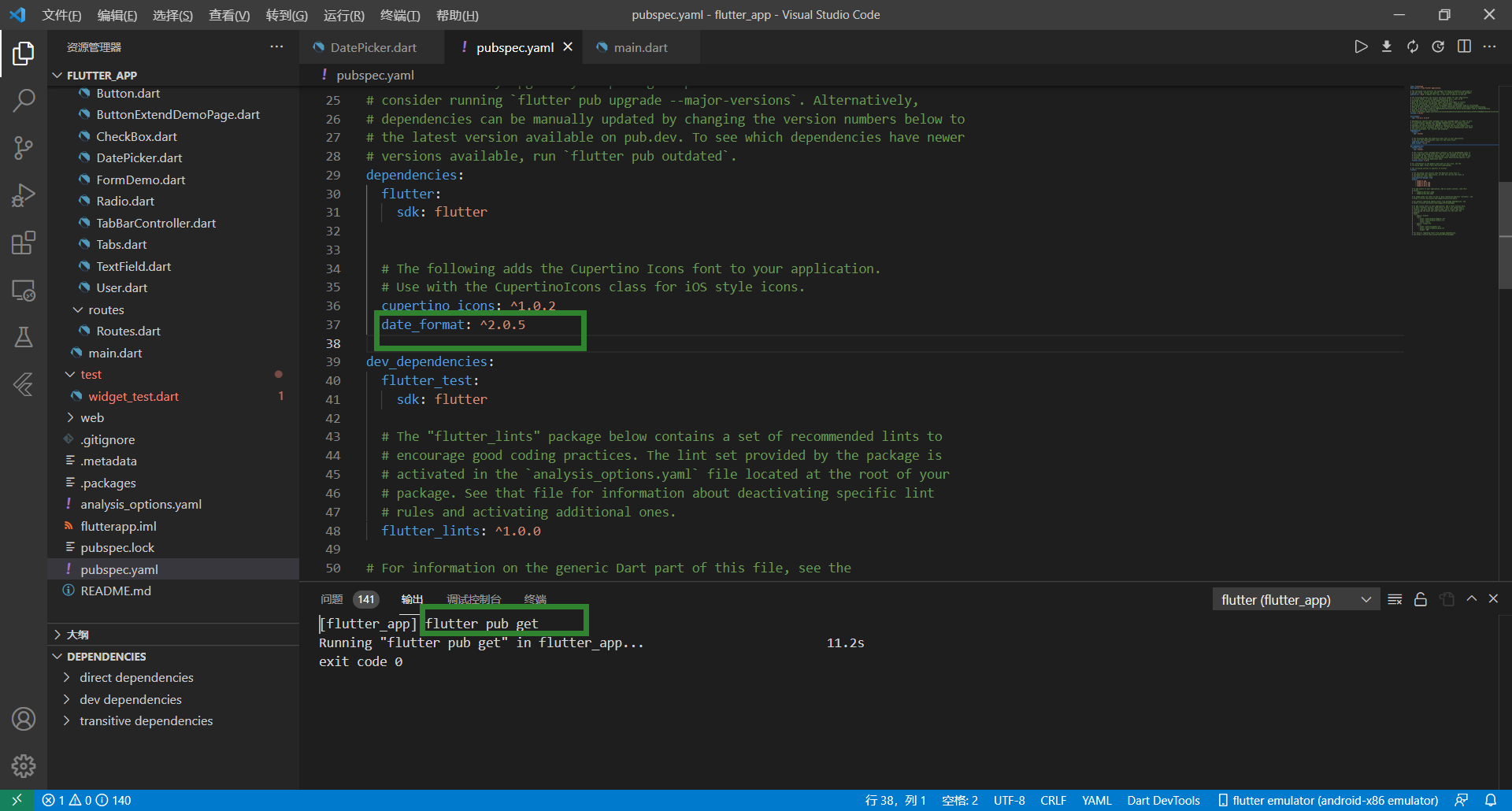The height and width of the screenshot is (811, 1512).
Task: Click the remote window indicator in status bar
Action: point(17,800)
